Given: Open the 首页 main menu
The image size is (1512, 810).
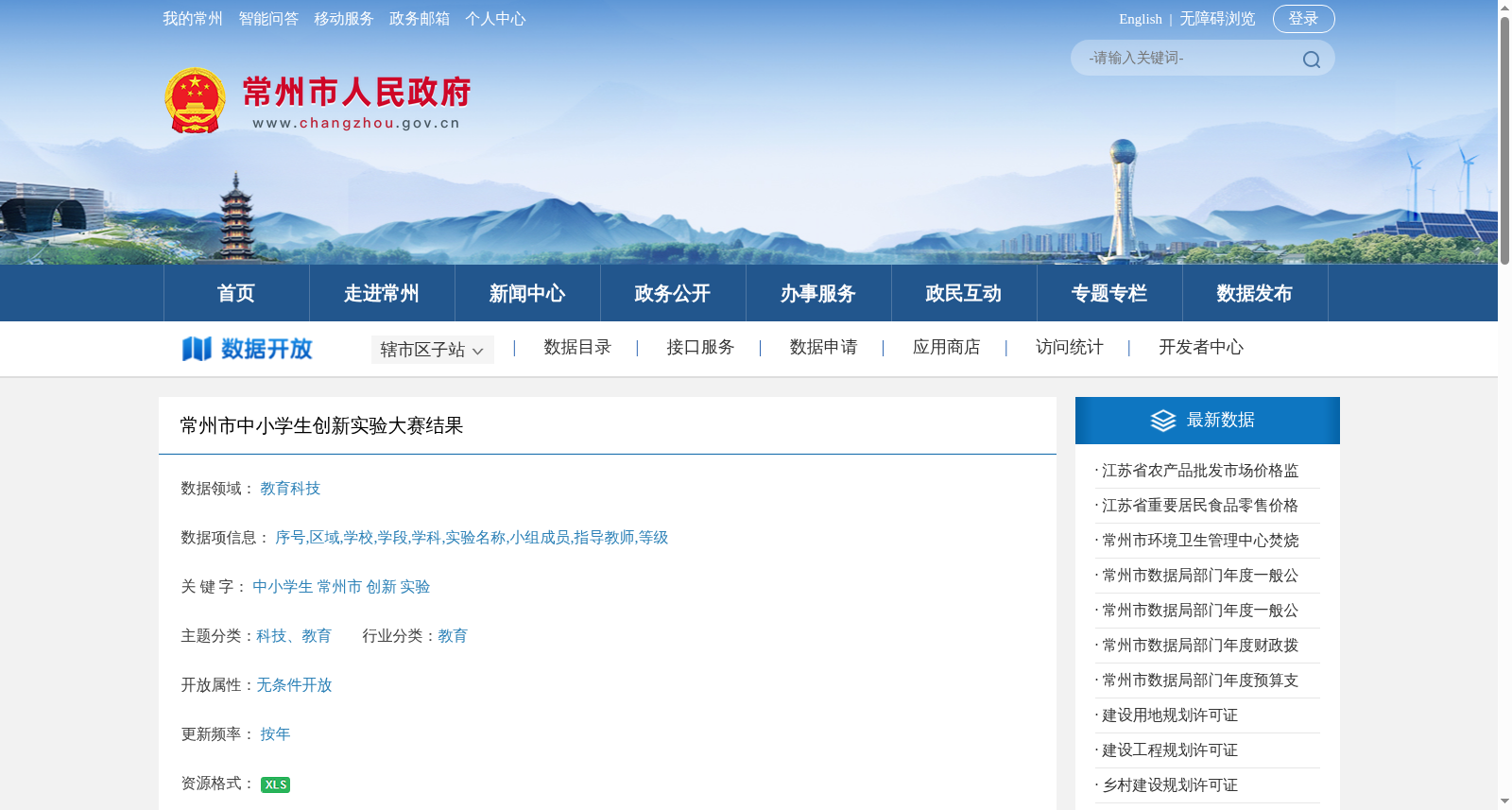Looking at the screenshot, I should tap(236, 293).
